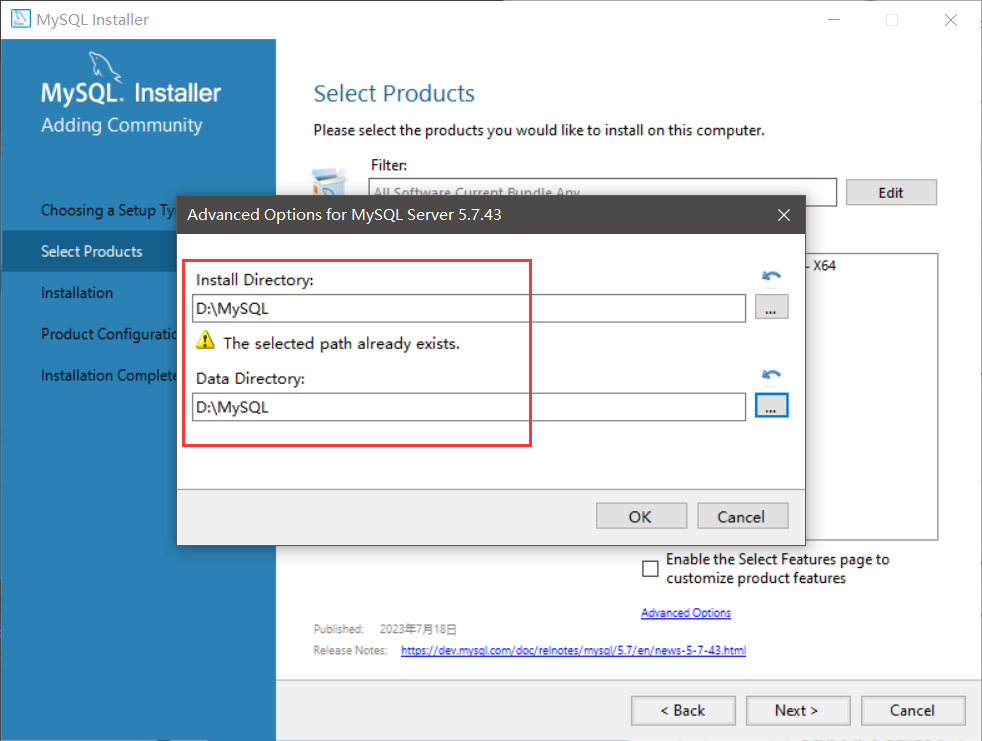
Task: Go back to the previous installer step
Action: pos(683,710)
